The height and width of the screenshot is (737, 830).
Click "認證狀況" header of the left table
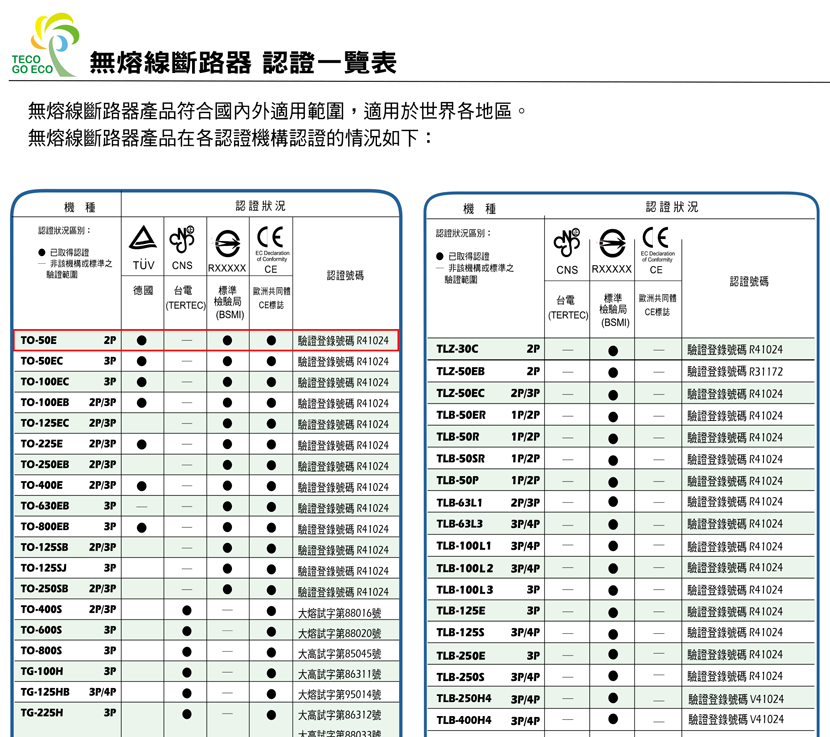[260, 206]
